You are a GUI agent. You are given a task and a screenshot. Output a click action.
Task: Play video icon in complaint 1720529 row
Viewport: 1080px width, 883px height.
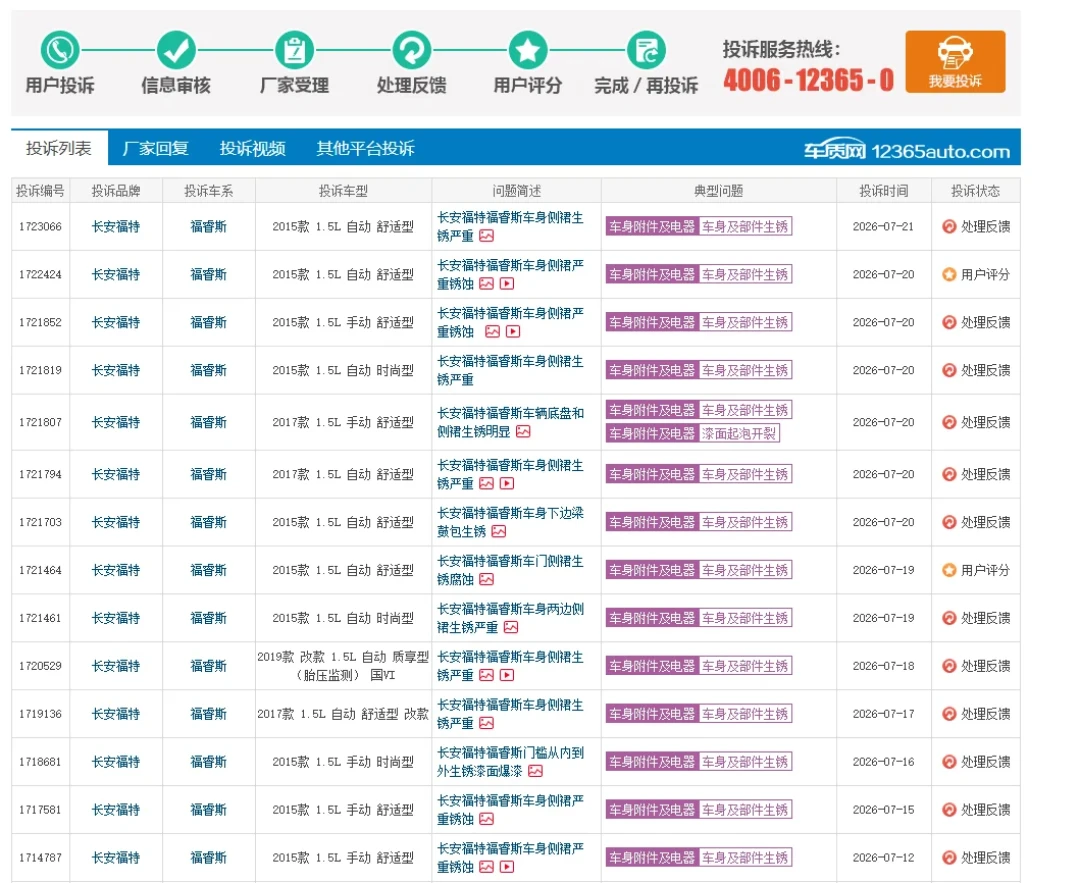(507, 675)
